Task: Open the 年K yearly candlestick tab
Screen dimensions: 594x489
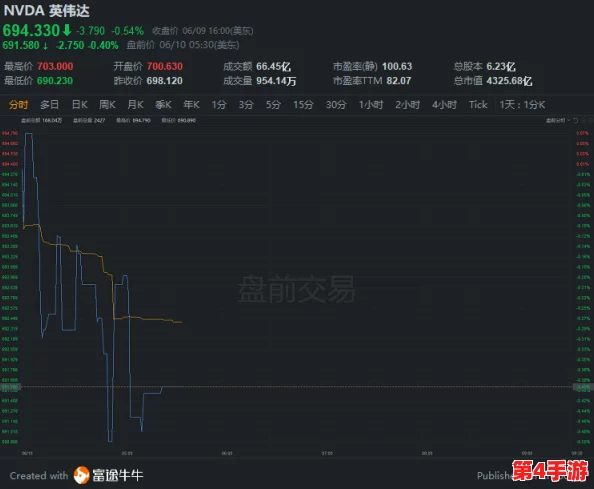Action: point(191,105)
